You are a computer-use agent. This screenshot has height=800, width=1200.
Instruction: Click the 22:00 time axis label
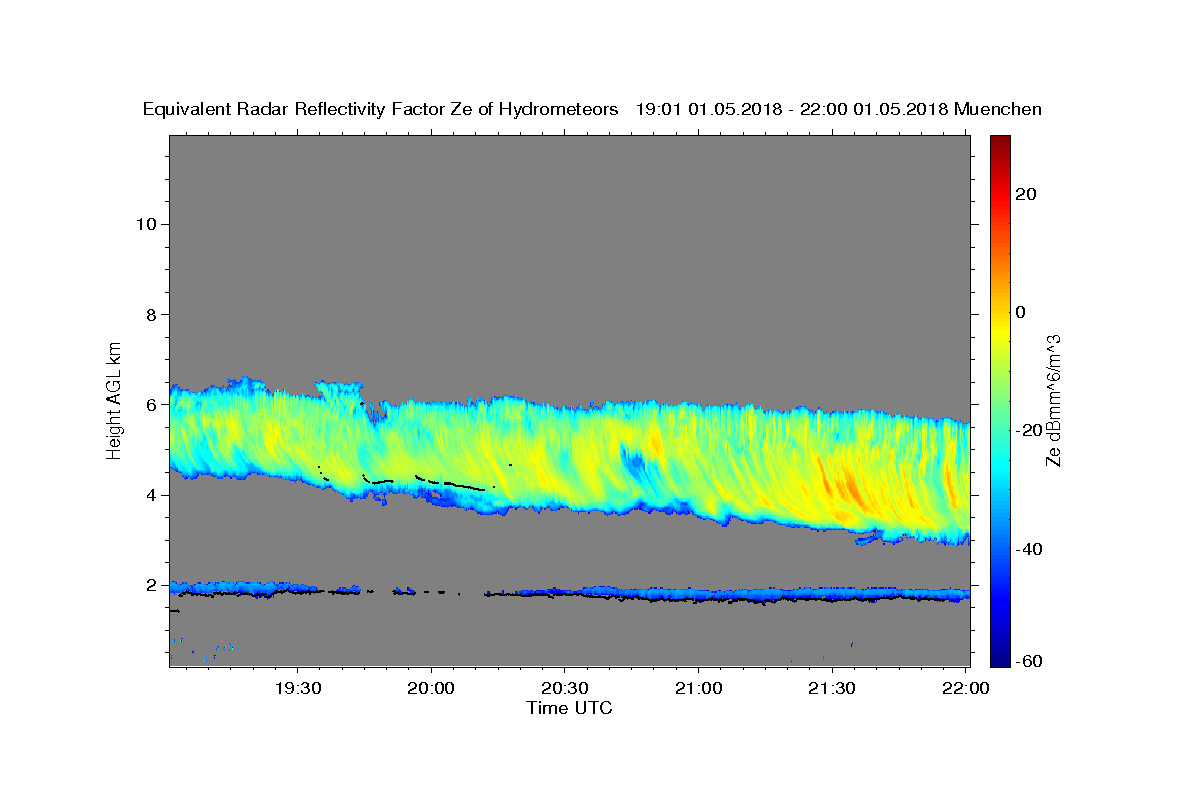[x=965, y=689]
